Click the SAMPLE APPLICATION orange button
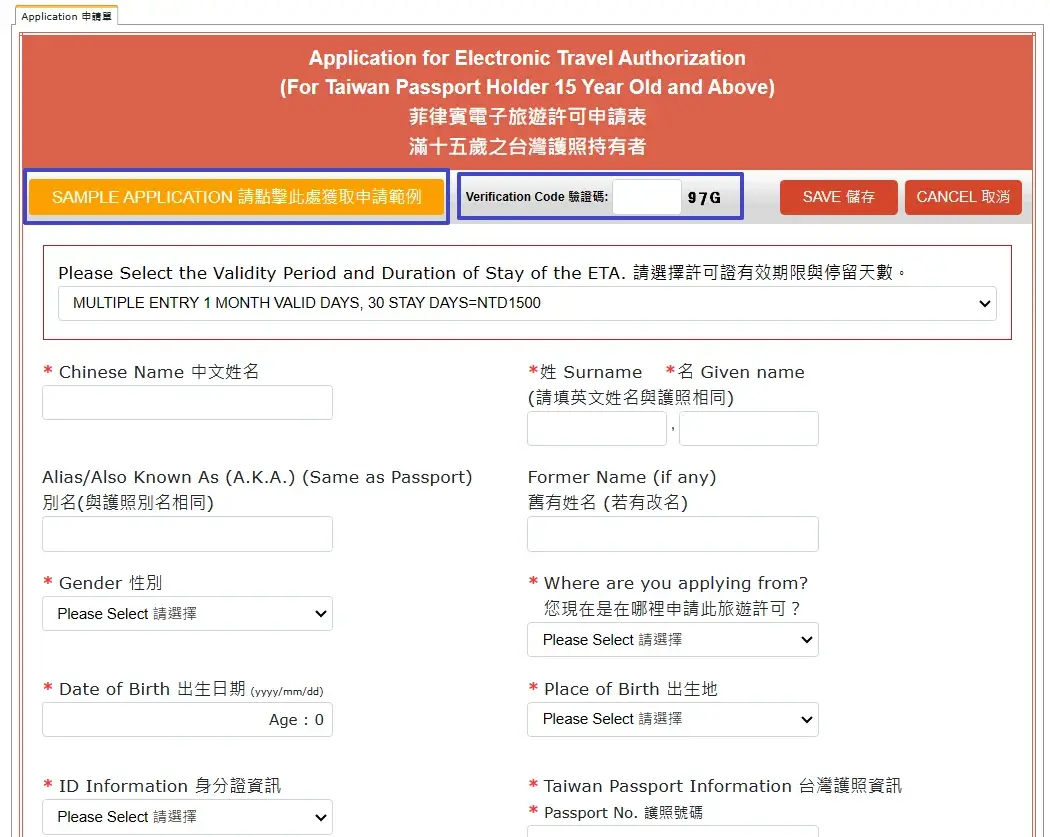This screenshot has height=837, width=1050. click(x=236, y=197)
